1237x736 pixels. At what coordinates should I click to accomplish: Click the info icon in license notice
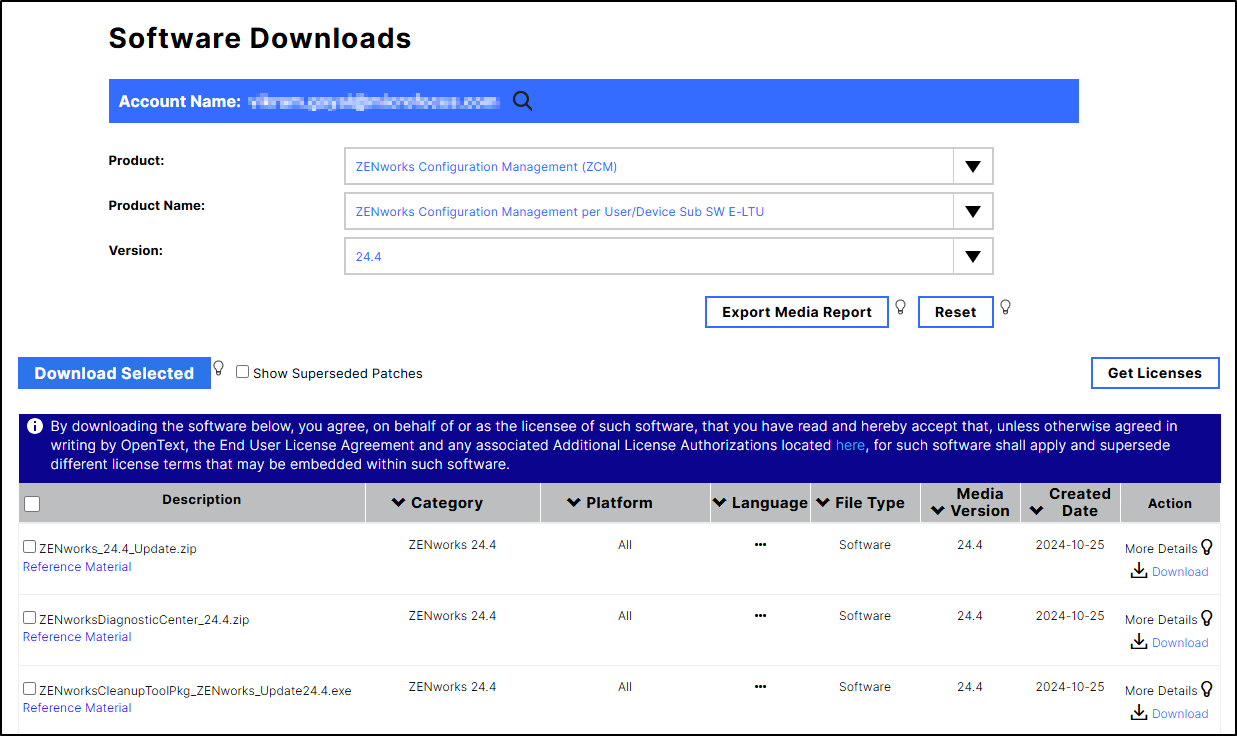tap(34, 427)
